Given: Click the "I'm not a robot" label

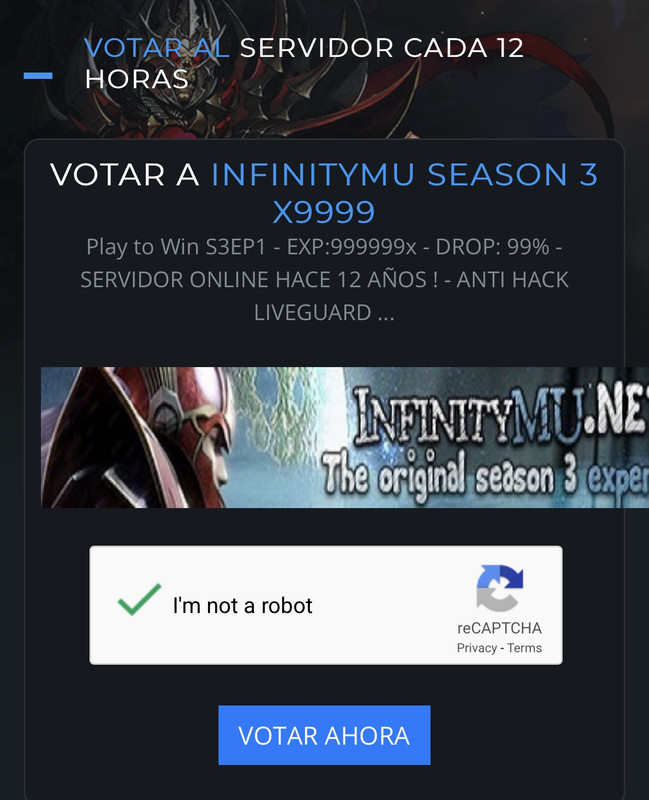Looking at the screenshot, I should click(242, 606).
